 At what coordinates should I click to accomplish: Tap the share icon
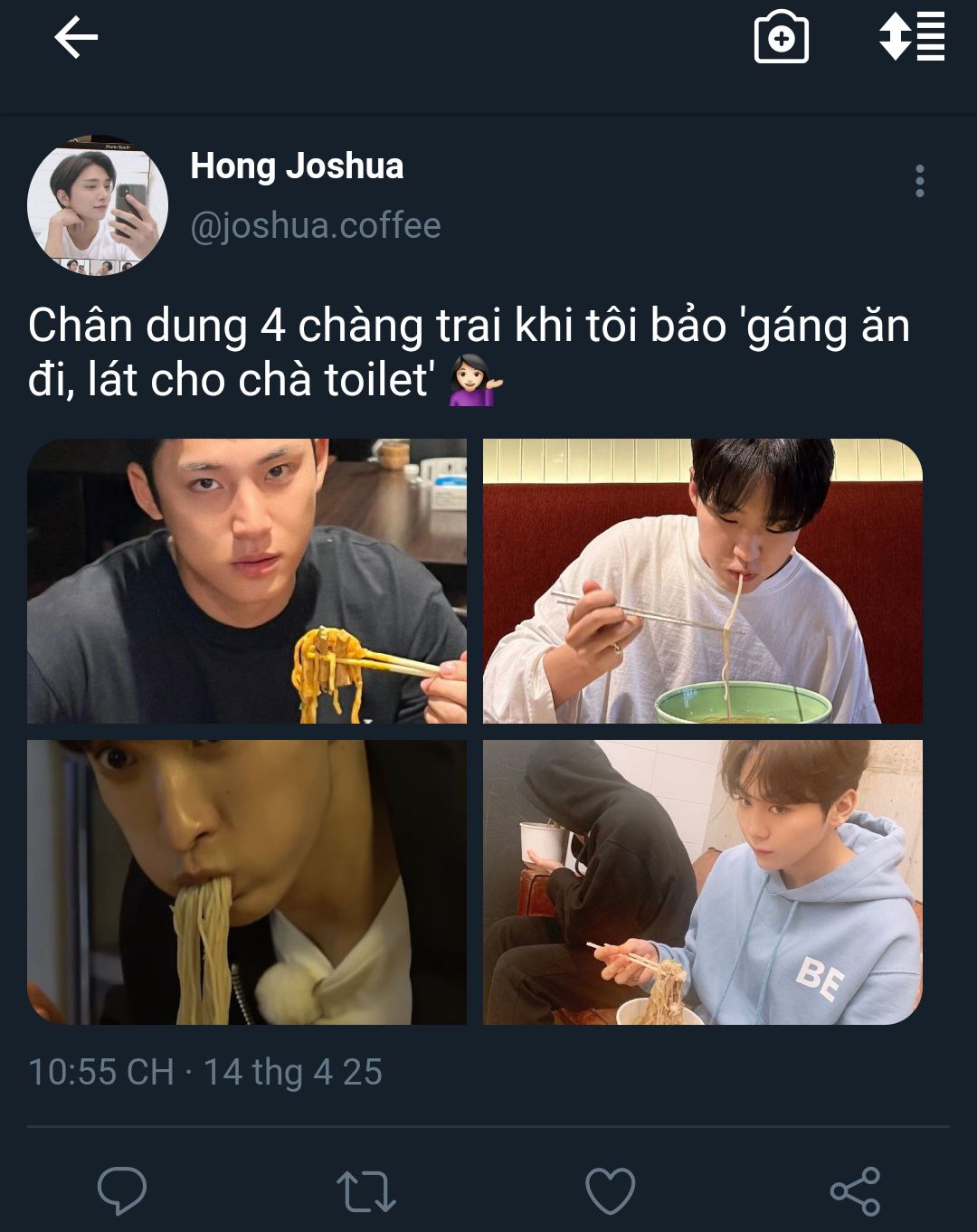pyautogui.click(x=855, y=1190)
